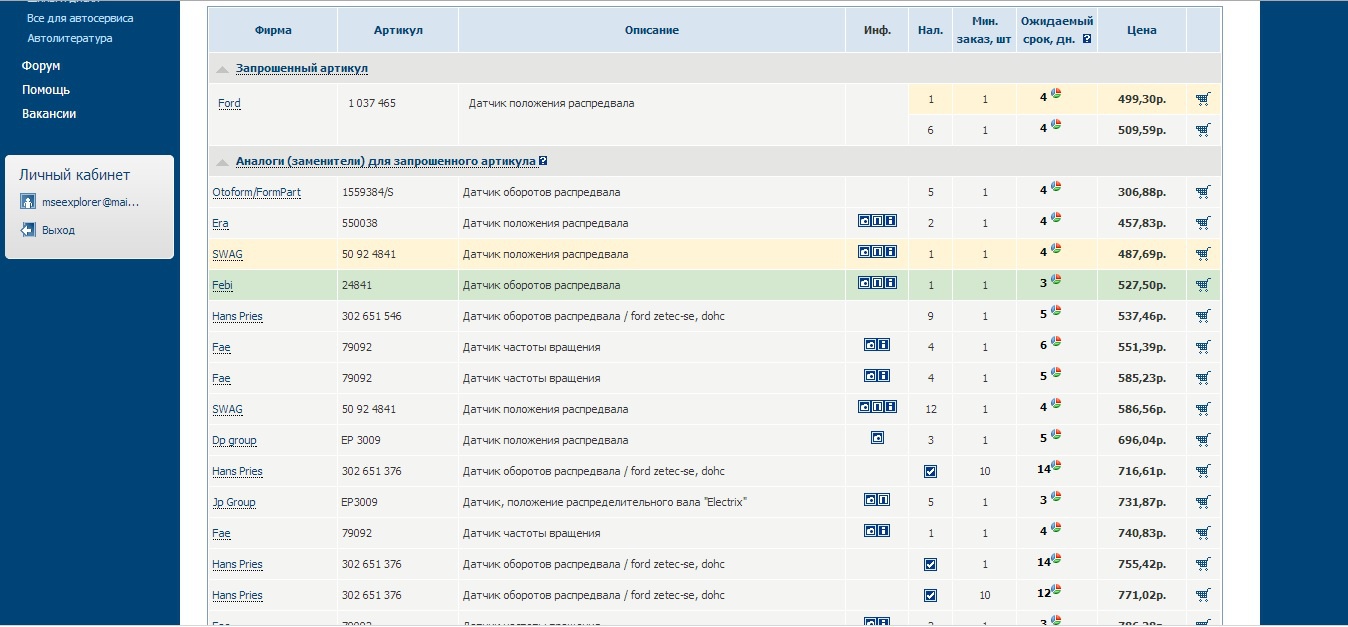Click help icon next to Аналоги heading
This screenshot has height=627, width=1348.
(543, 161)
